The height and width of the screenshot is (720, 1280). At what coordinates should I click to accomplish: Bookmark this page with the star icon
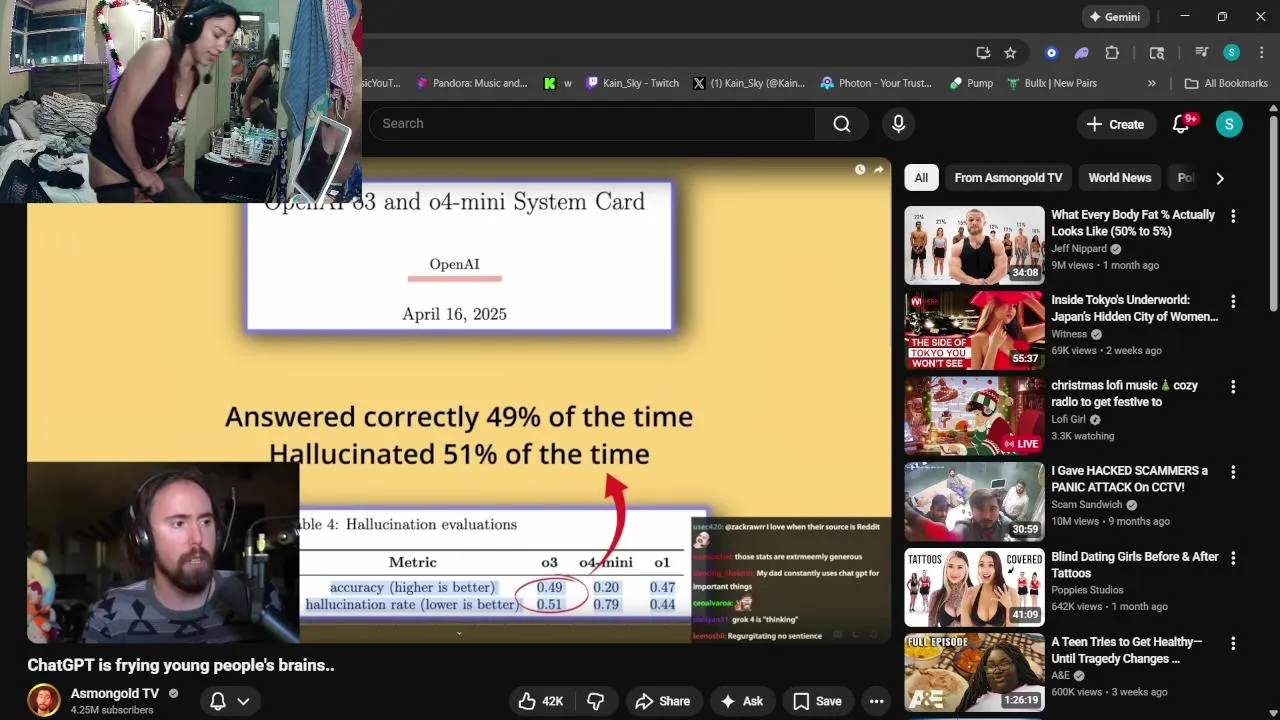[1010, 53]
